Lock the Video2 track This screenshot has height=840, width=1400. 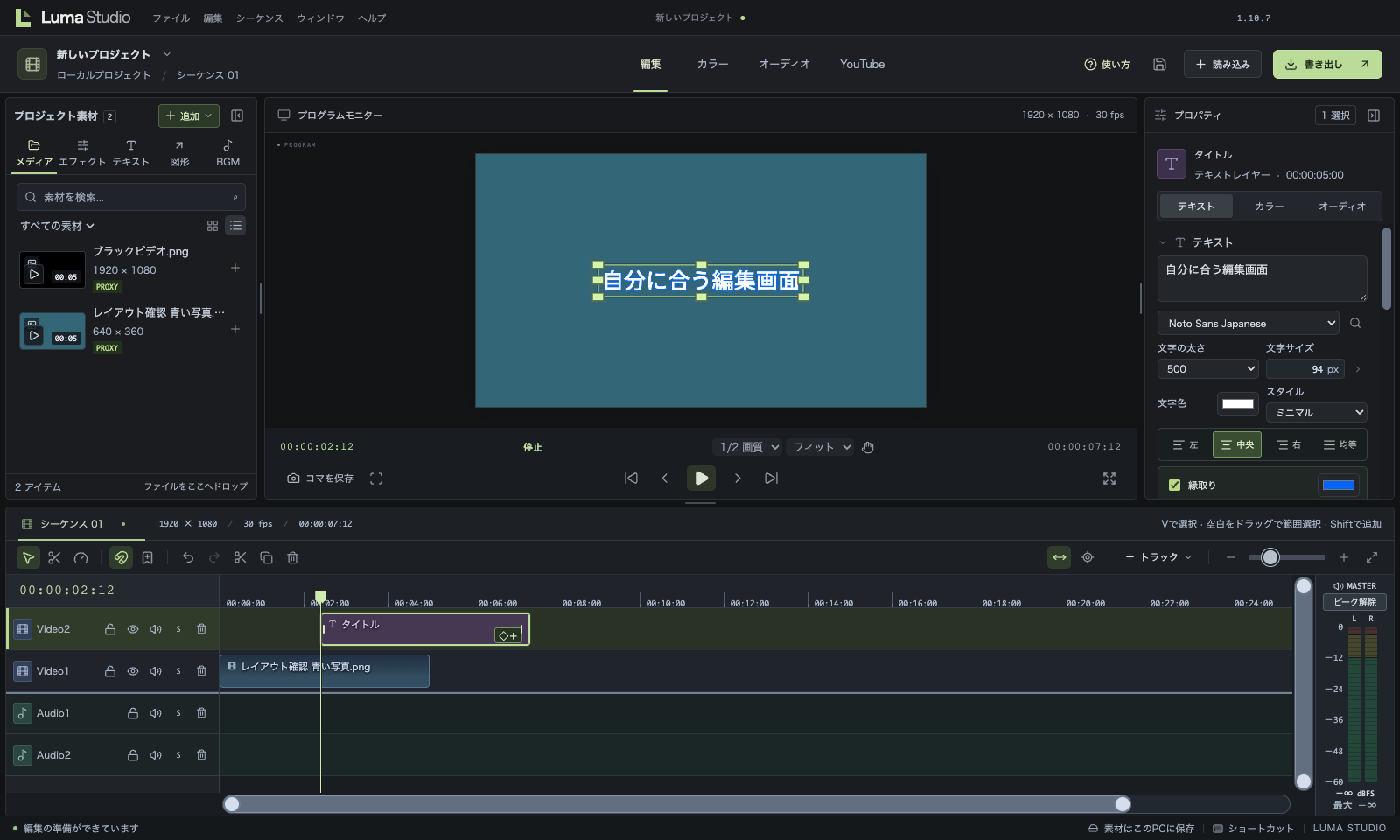point(110,629)
